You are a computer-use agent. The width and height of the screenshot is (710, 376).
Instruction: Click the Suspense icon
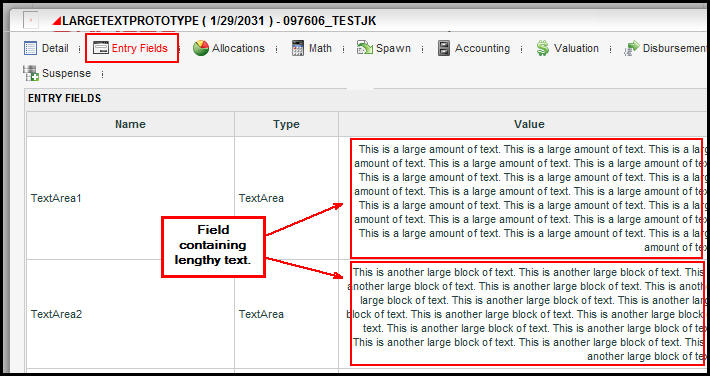(x=31, y=73)
